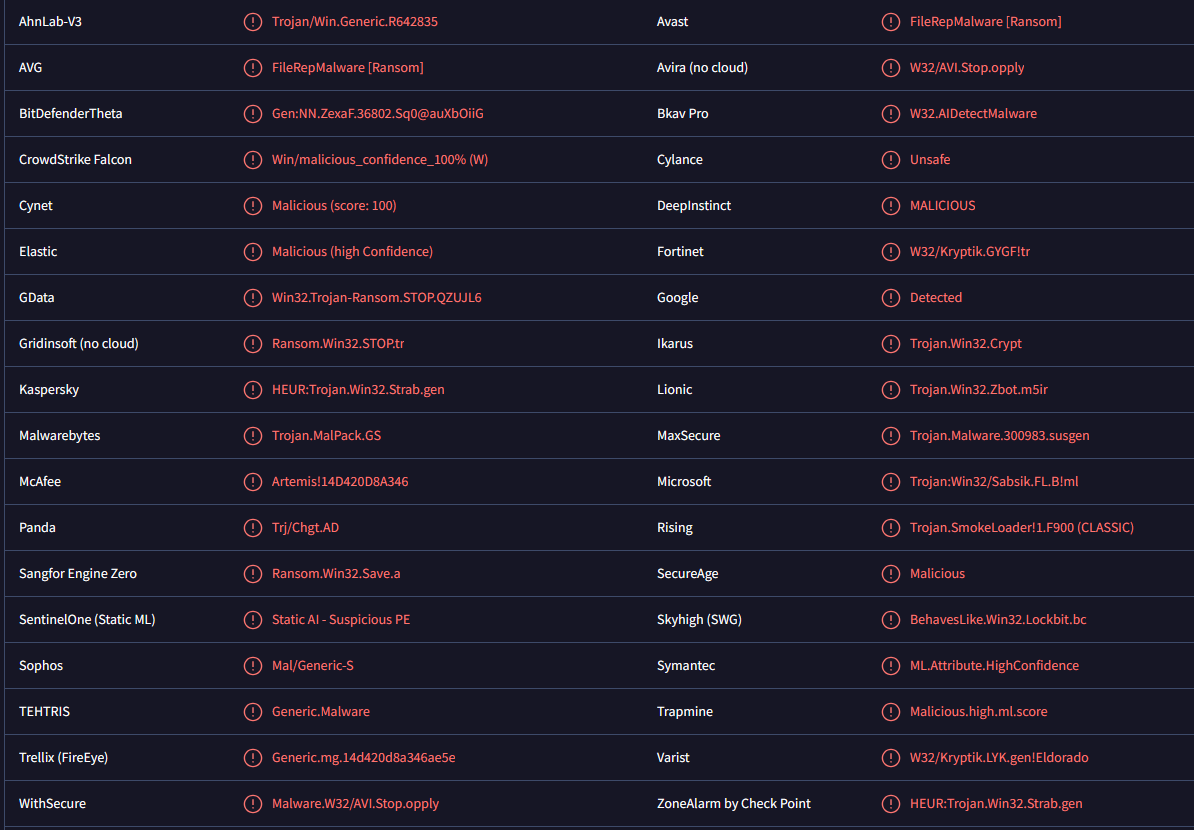Select the BitDefenderTheta vendor name
The height and width of the screenshot is (830, 1194).
pyautogui.click(x=71, y=113)
